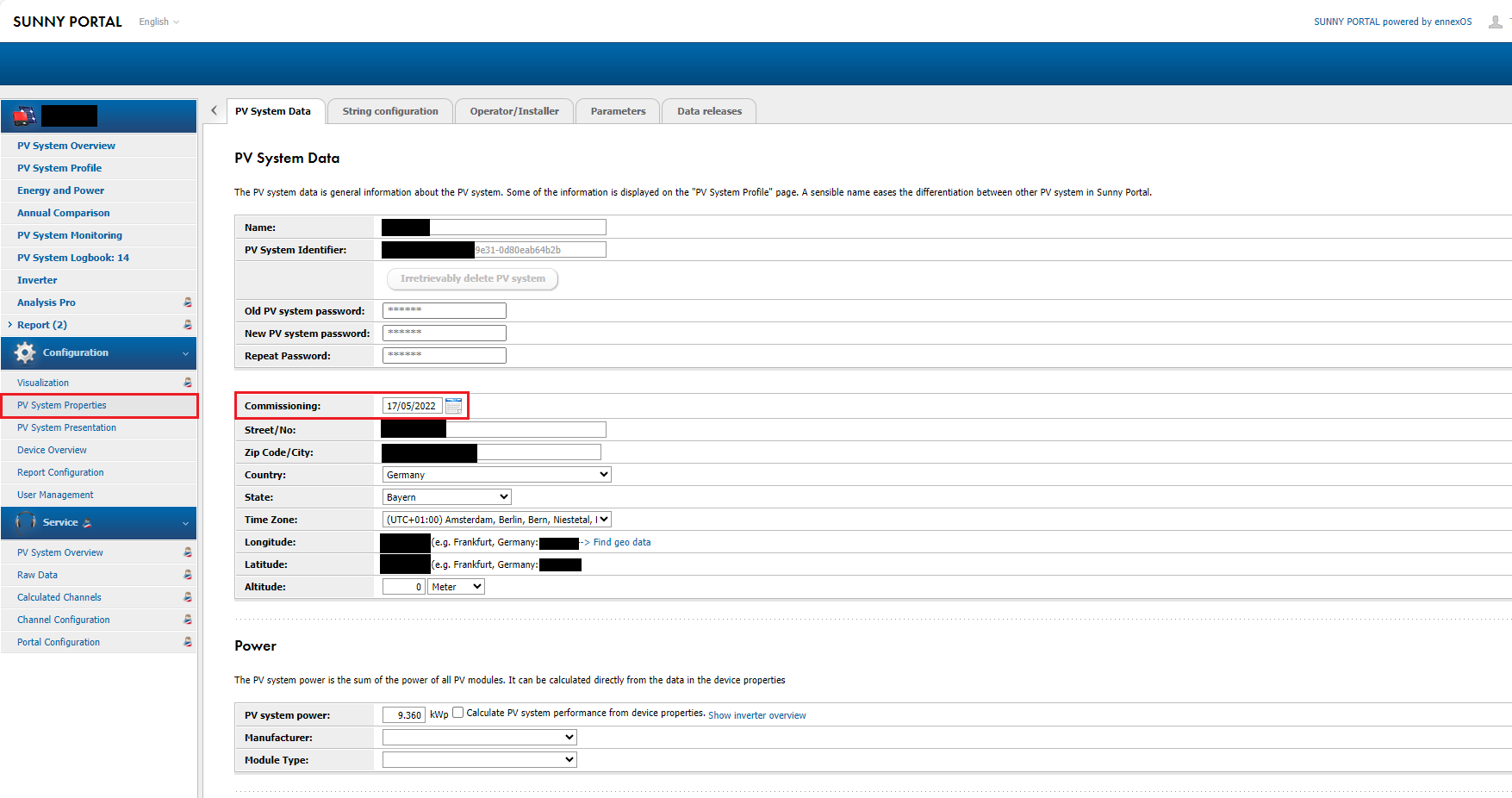
Task: Click the user icon beside Raw Data
Action: click(x=188, y=575)
